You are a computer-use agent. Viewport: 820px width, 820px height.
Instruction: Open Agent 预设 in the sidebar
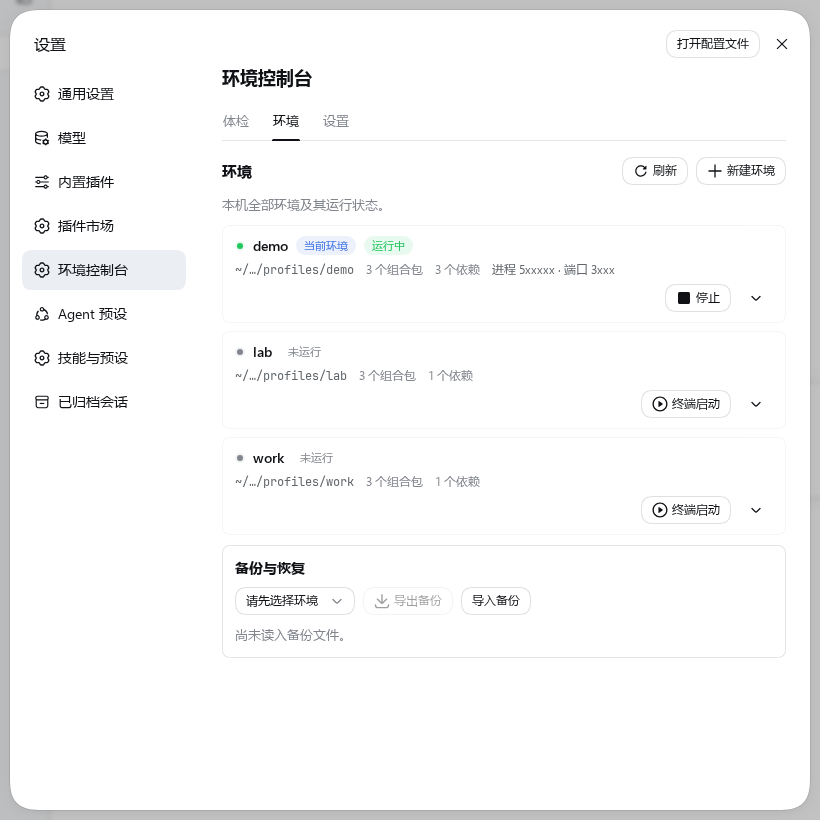[104, 314]
